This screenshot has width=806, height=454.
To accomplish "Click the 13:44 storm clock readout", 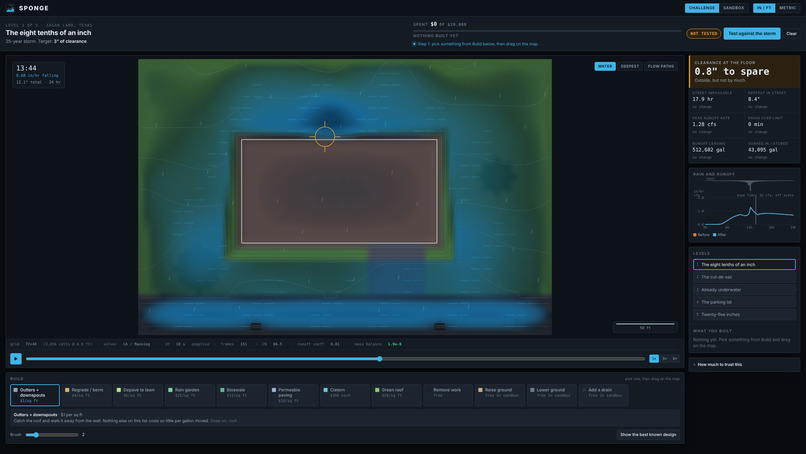I will click(x=26, y=68).
